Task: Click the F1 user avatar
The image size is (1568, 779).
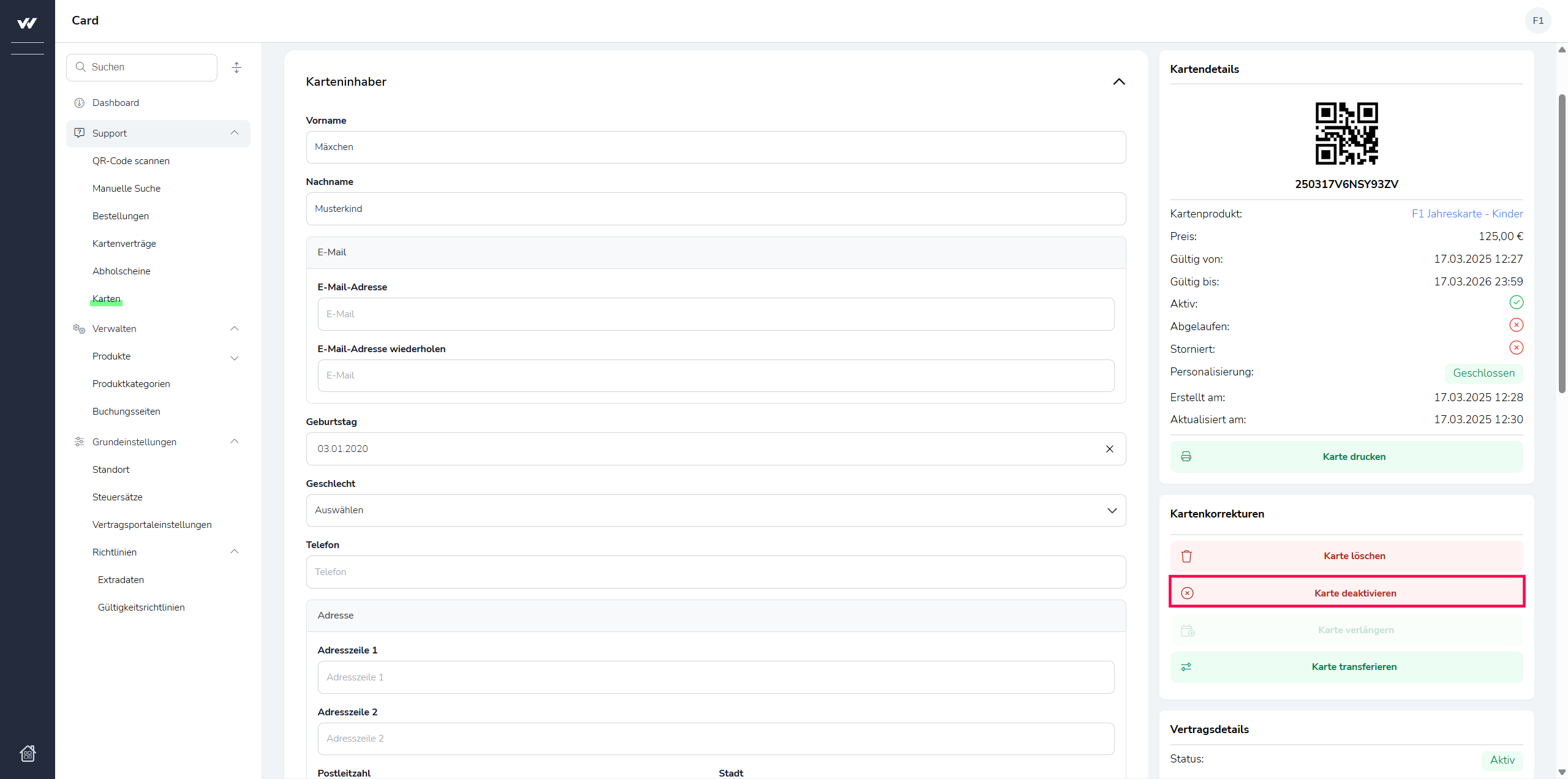Action: tap(1537, 21)
